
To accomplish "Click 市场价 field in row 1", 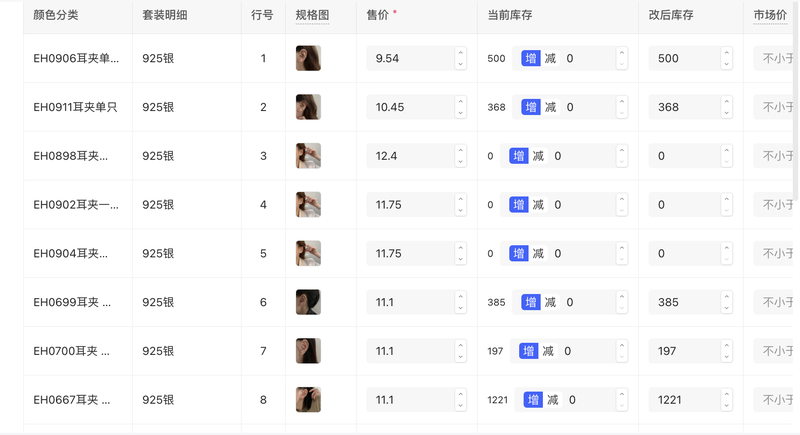I will pyautogui.click(x=776, y=59).
